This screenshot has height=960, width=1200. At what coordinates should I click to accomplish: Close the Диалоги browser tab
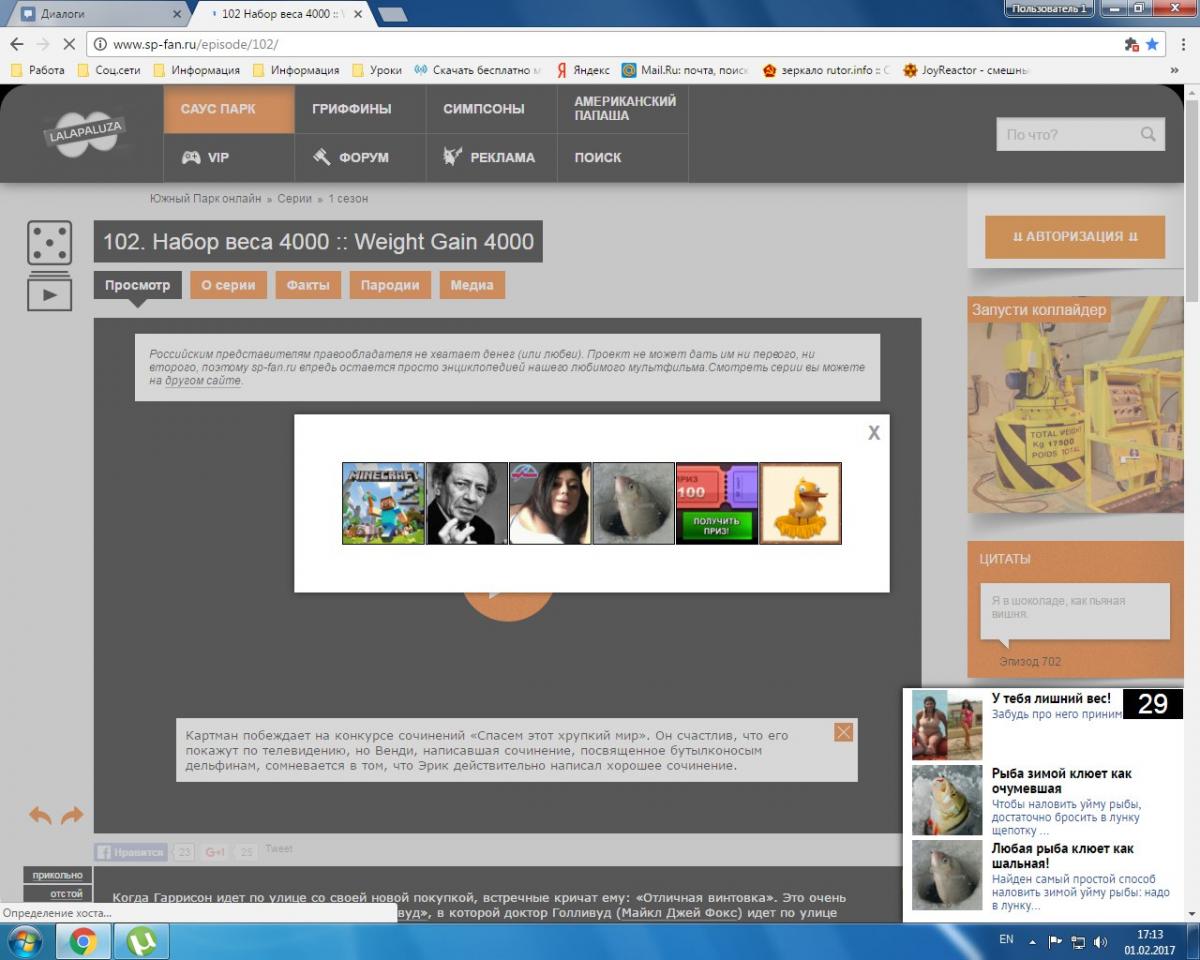pos(178,14)
